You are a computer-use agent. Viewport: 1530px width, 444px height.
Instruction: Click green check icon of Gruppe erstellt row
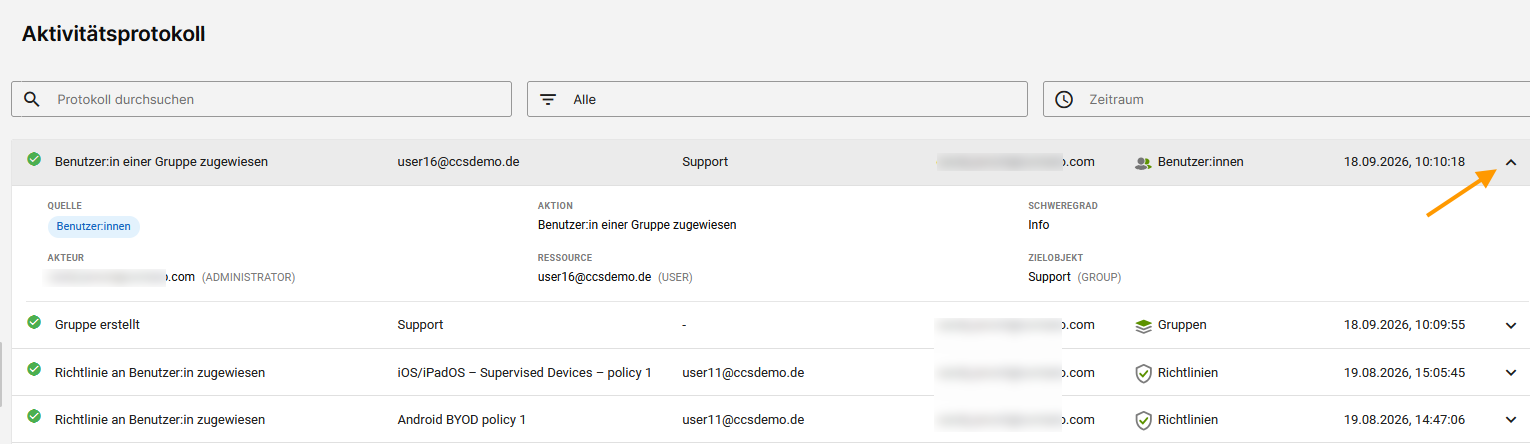pos(34,322)
